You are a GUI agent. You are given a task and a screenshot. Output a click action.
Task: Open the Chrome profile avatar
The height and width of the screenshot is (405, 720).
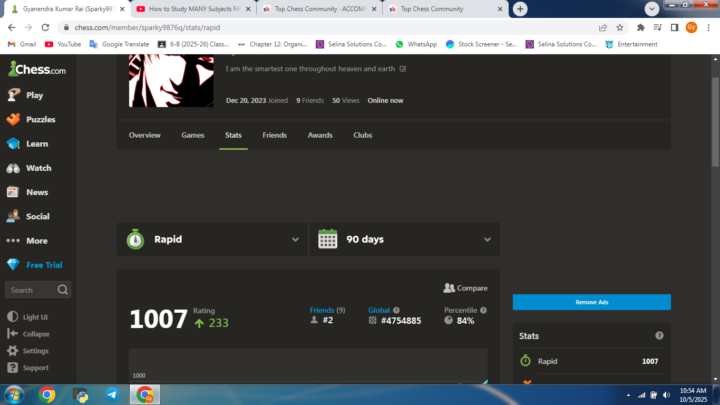[692, 28]
